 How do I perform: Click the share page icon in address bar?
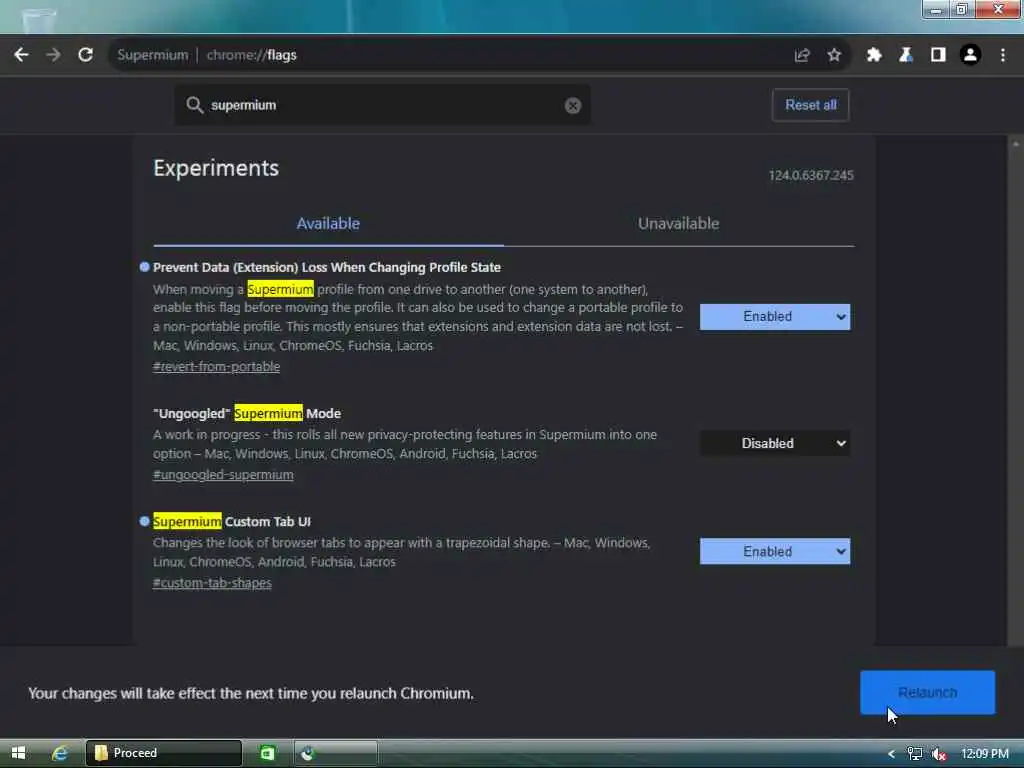click(802, 55)
